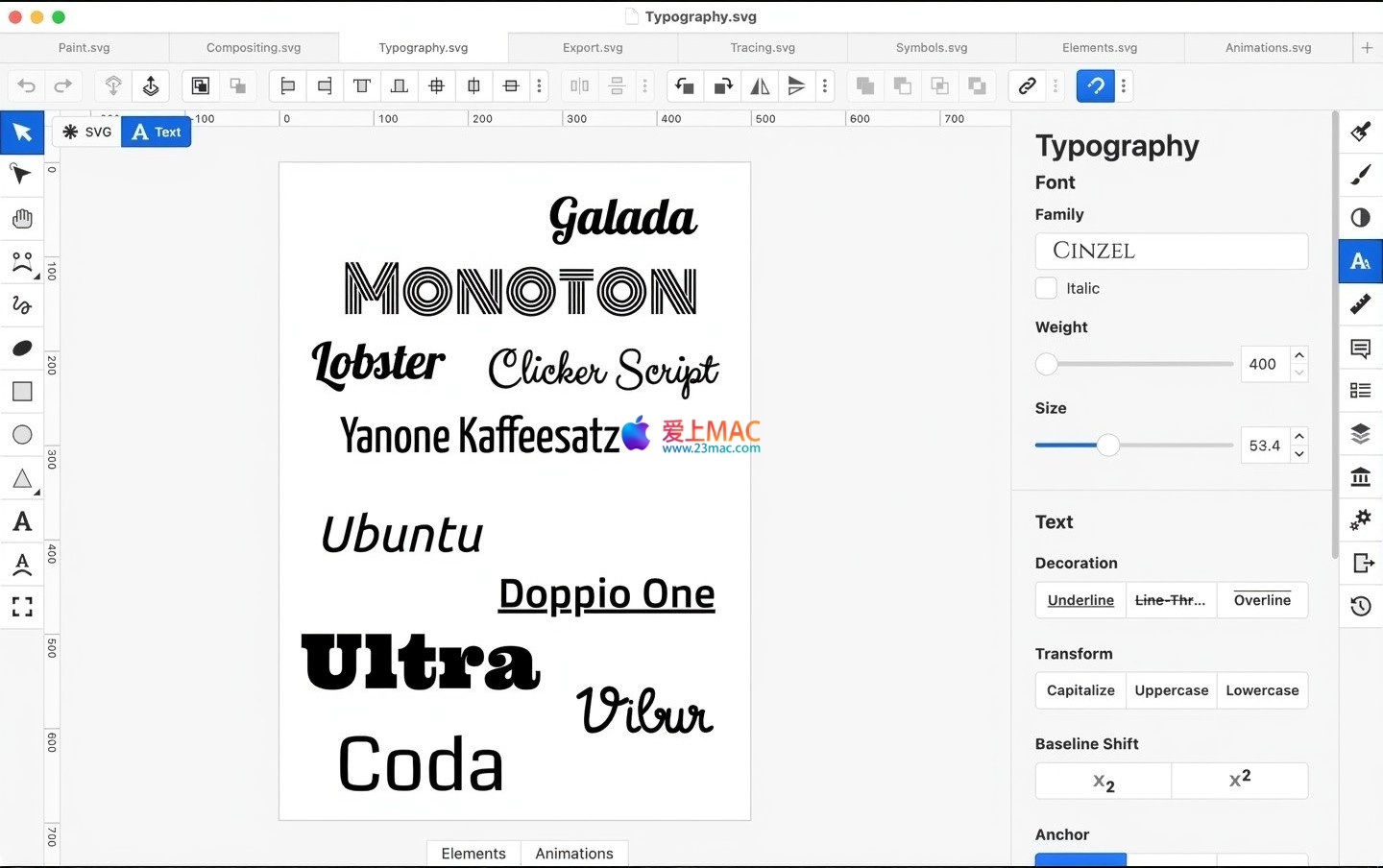Image resolution: width=1383 pixels, height=868 pixels.
Task: Click the Text tool in left toolbar
Action: 22,521
